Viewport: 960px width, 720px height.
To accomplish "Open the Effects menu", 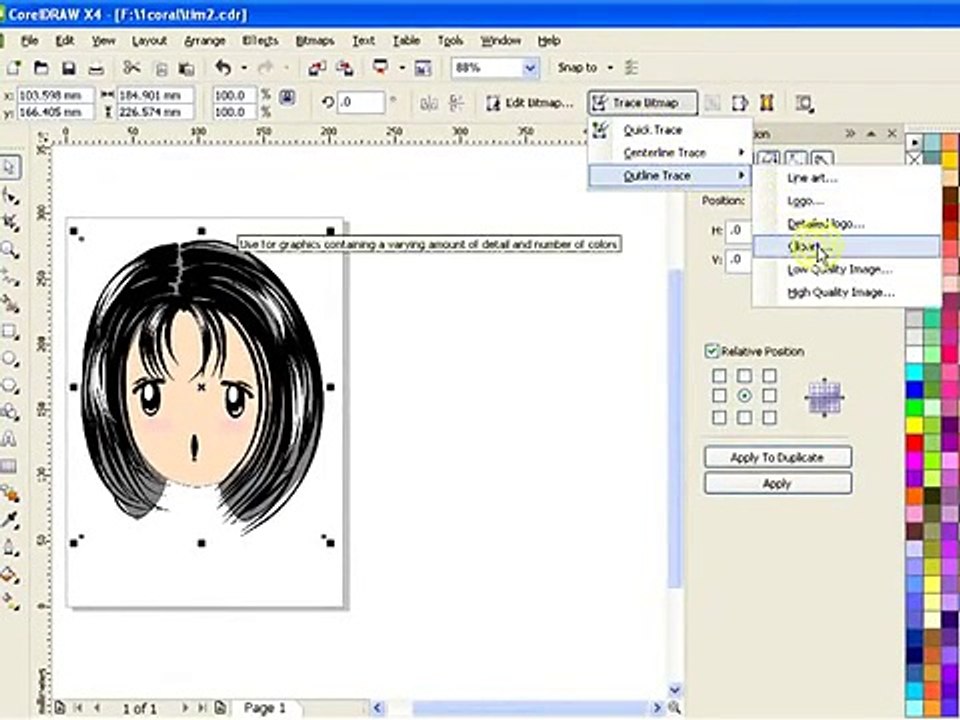I will [x=260, y=41].
